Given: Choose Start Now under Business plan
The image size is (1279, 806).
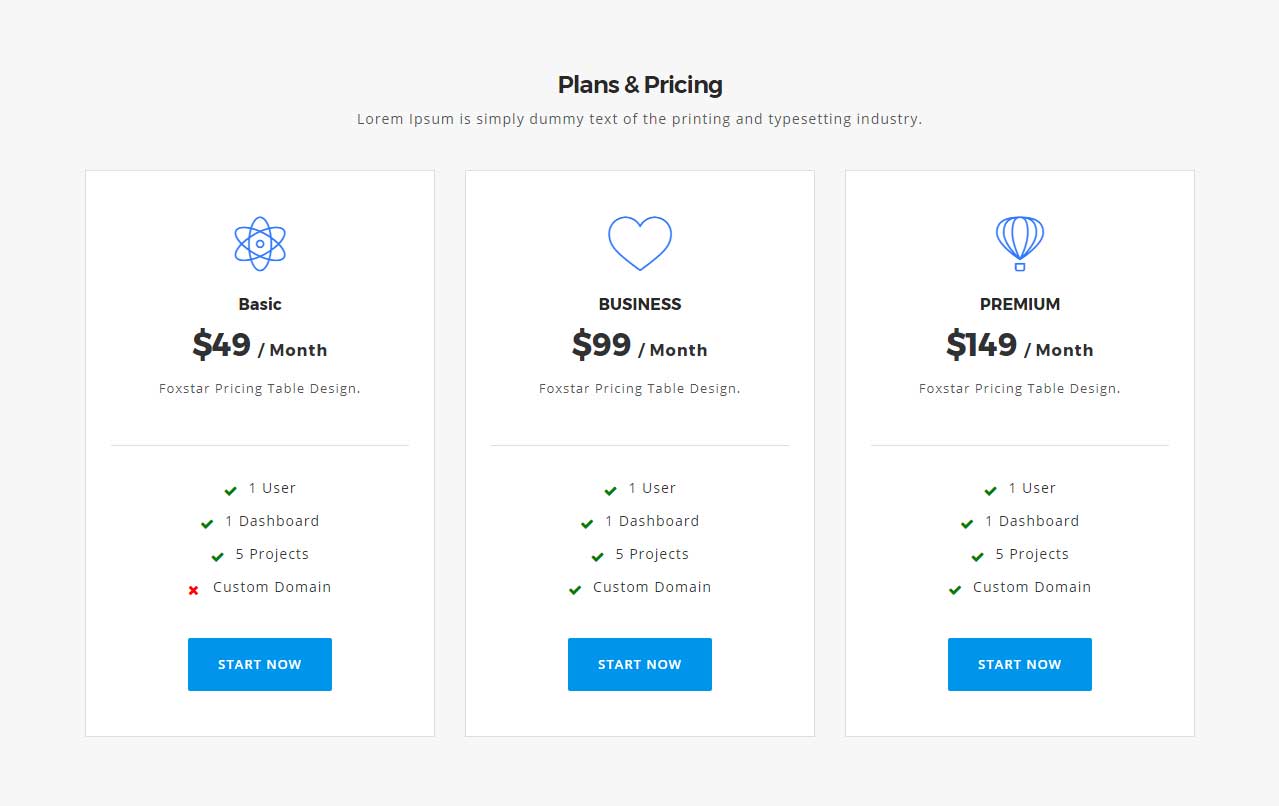Looking at the screenshot, I should (x=640, y=664).
